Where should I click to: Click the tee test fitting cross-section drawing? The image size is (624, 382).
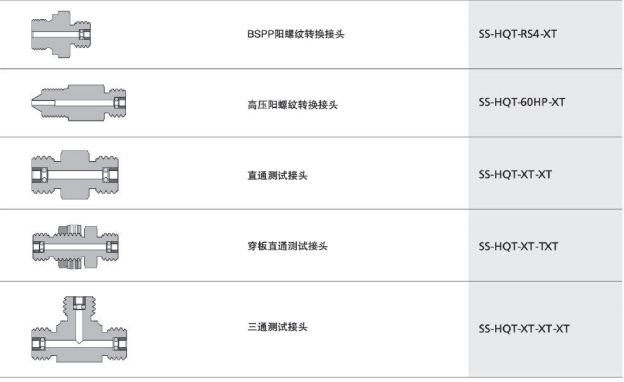click(79, 329)
